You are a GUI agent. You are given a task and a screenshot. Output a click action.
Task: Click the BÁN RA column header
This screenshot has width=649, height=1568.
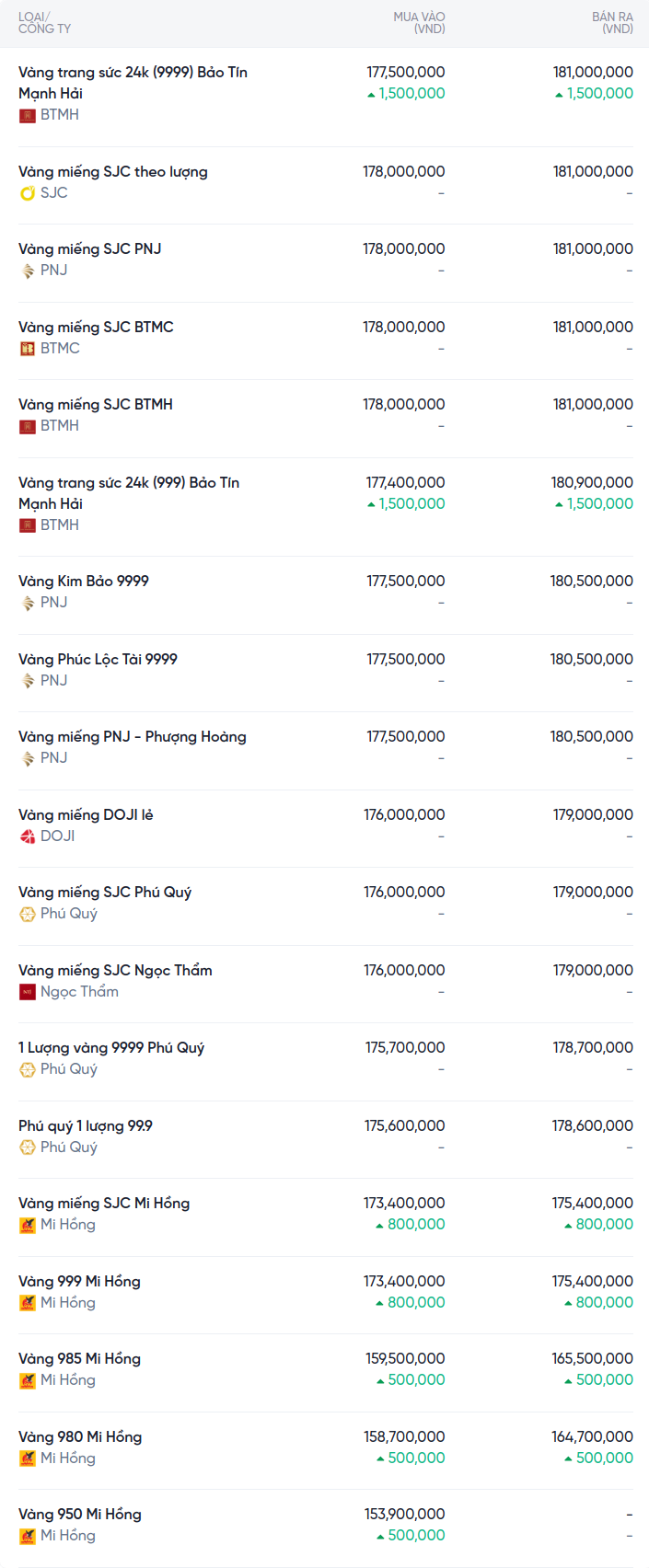click(x=612, y=23)
